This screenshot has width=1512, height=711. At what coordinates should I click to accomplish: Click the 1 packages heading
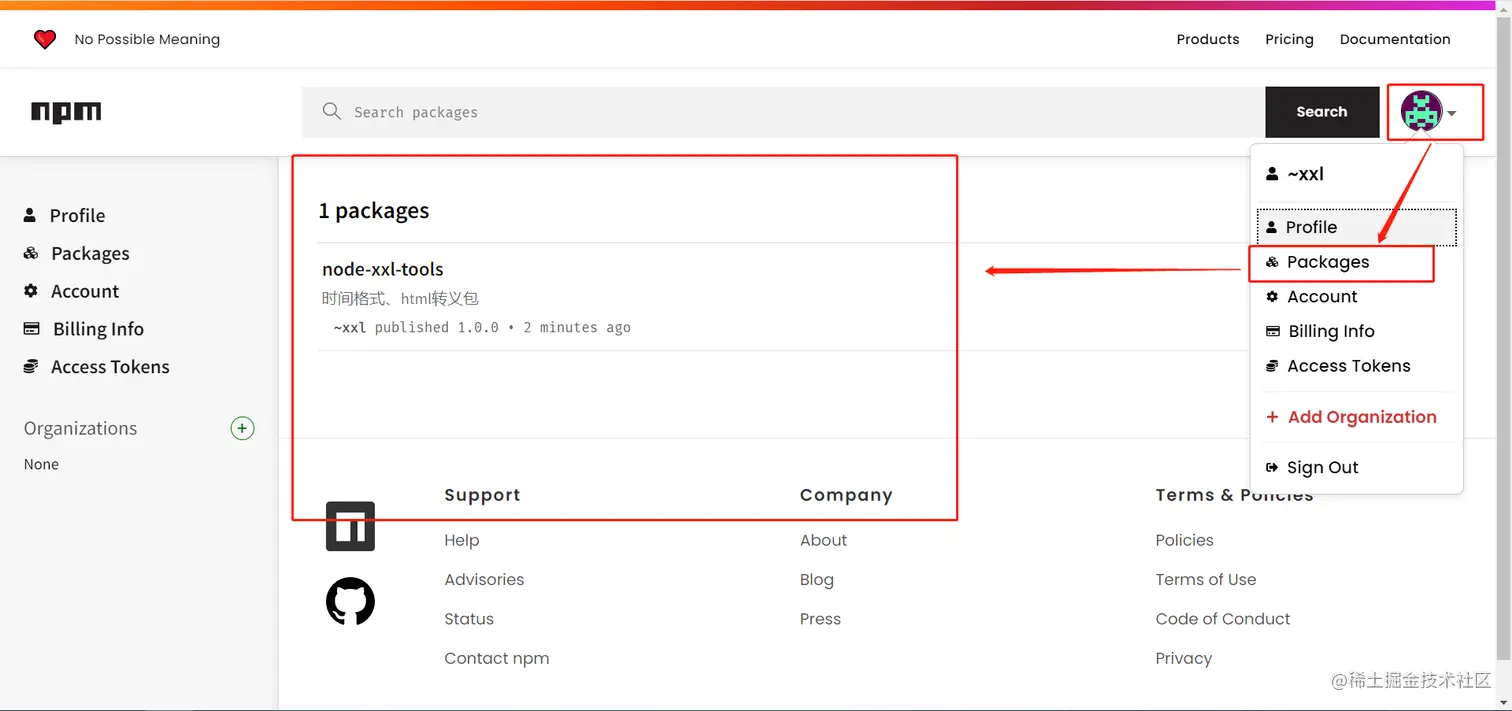pyautogui.click(x=374, y=211)
